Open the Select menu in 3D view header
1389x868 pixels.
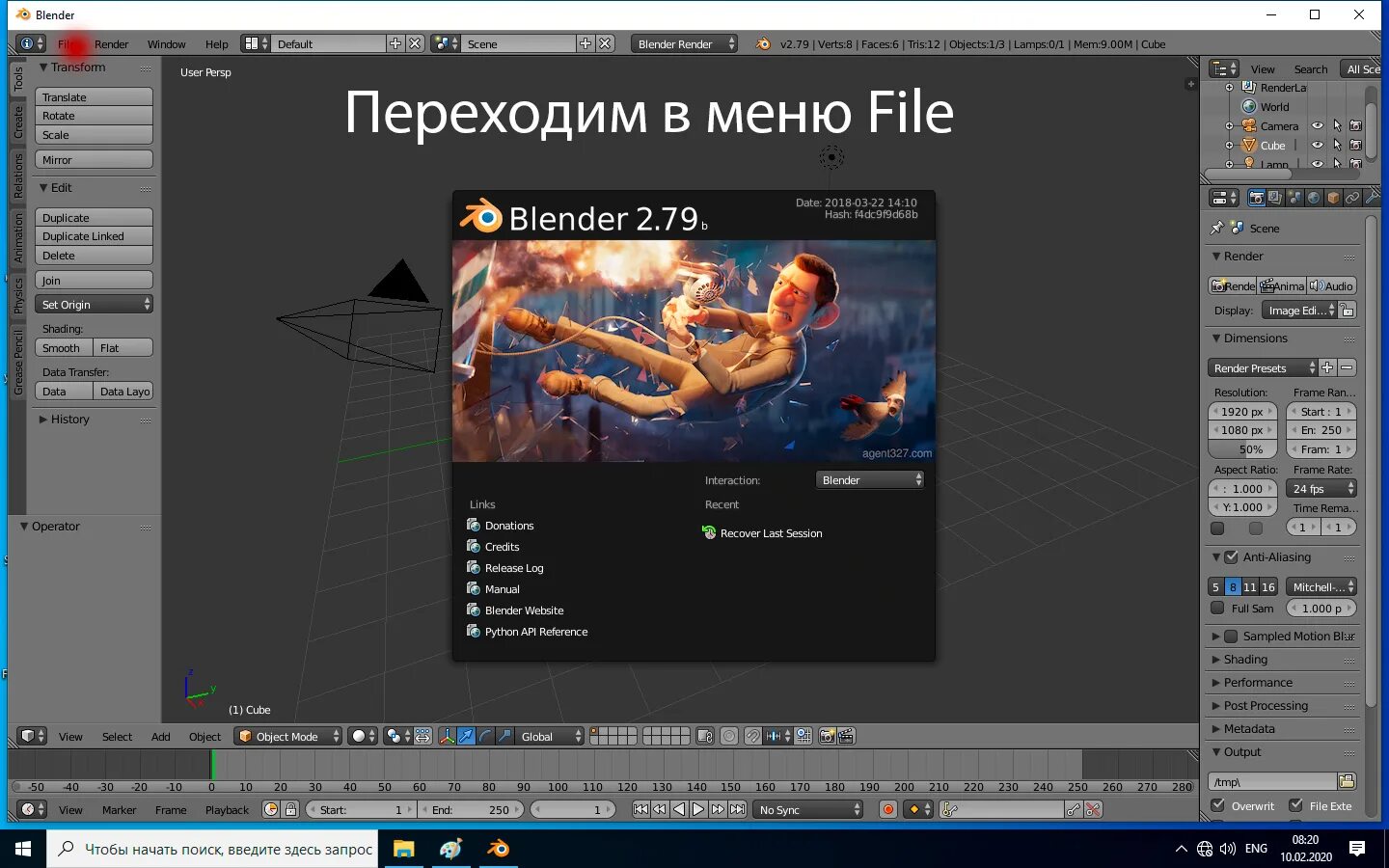117,736
